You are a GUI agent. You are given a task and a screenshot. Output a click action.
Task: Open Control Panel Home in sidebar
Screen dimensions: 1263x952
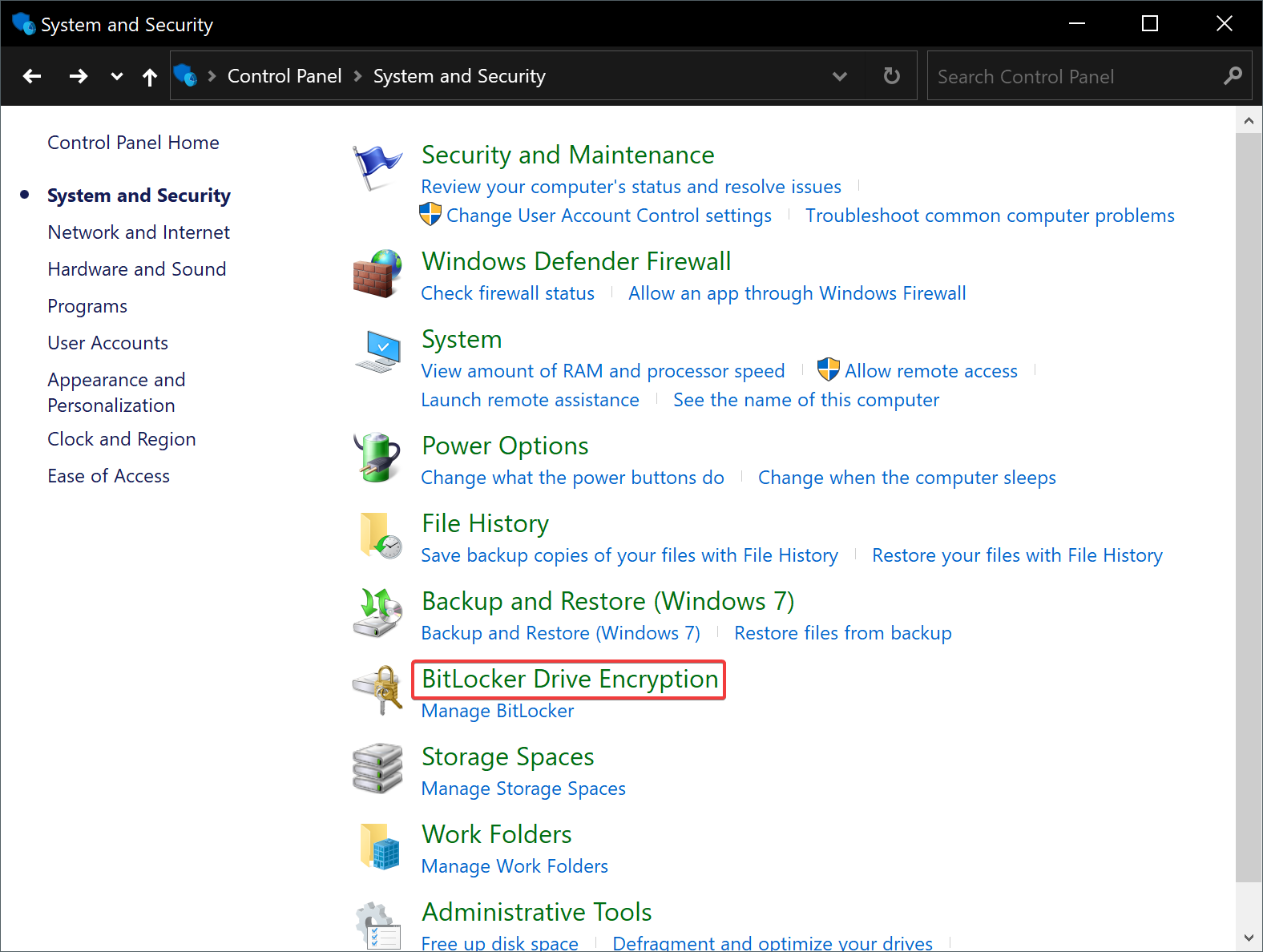(x=133, y=143)
